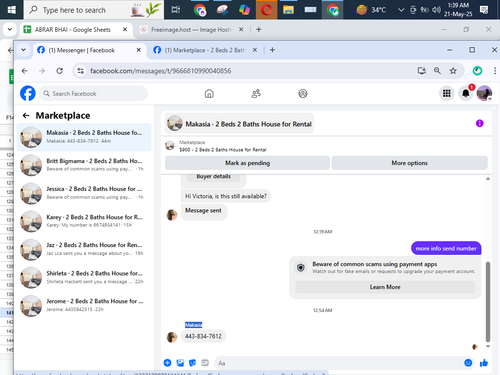The width and height of the screenshot is (500, 375).
Task: Open the Chrome three-dot menu
Action: (x=495, y=71)
